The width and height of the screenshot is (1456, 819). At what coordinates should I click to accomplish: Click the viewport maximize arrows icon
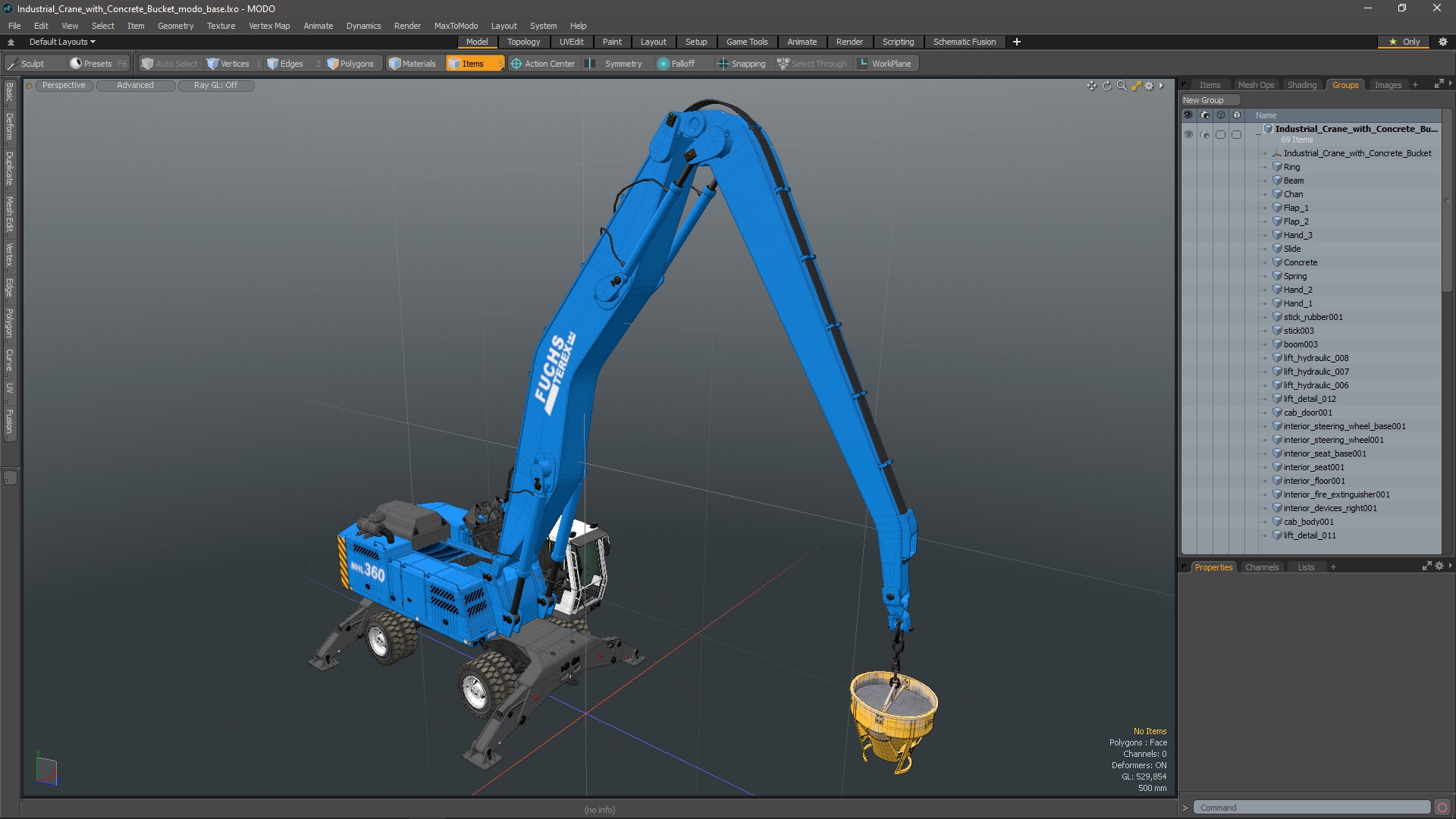click(1136, 86)
